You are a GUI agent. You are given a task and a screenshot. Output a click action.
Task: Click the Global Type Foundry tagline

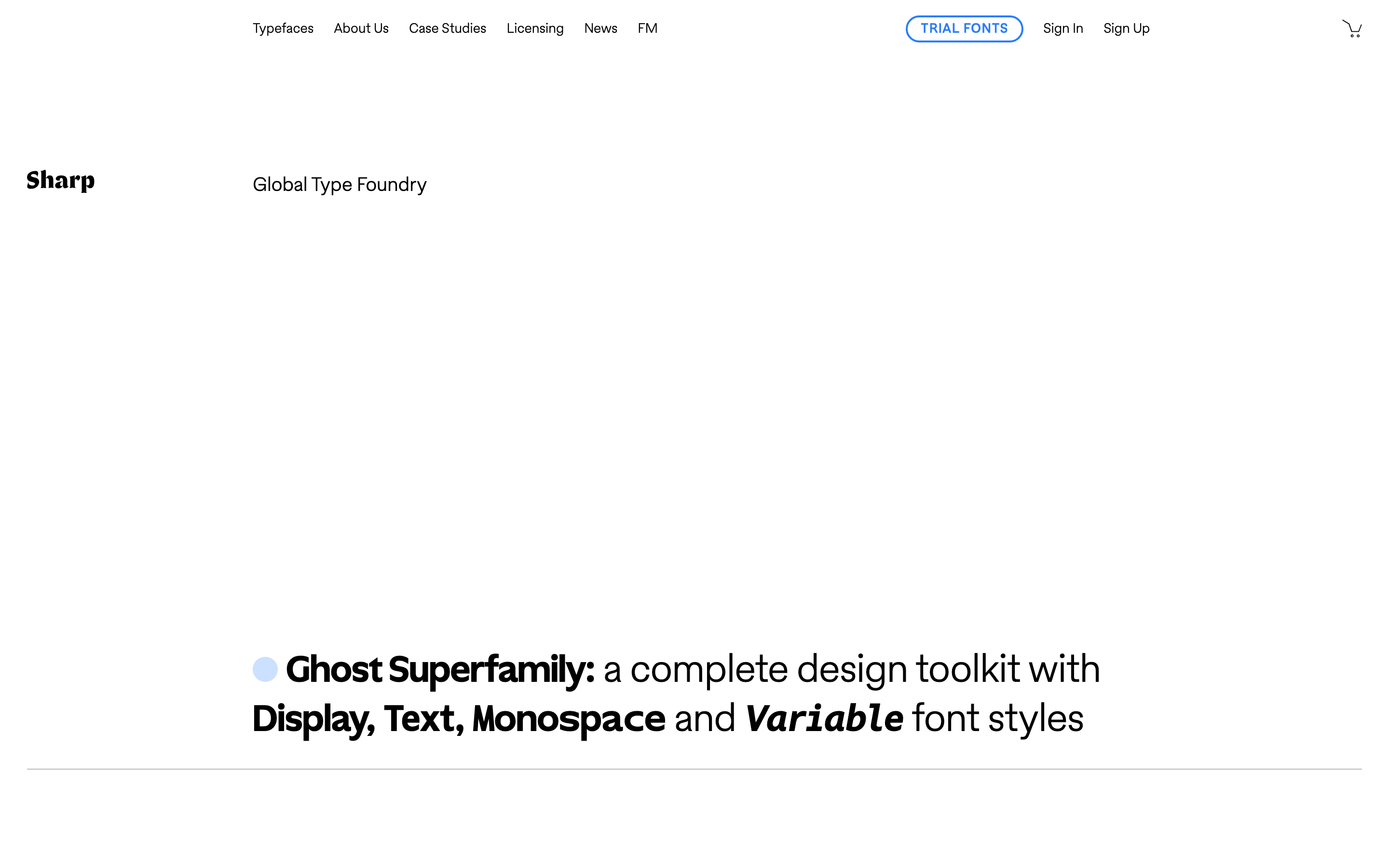pyautogui.click(x=339, y=185)
